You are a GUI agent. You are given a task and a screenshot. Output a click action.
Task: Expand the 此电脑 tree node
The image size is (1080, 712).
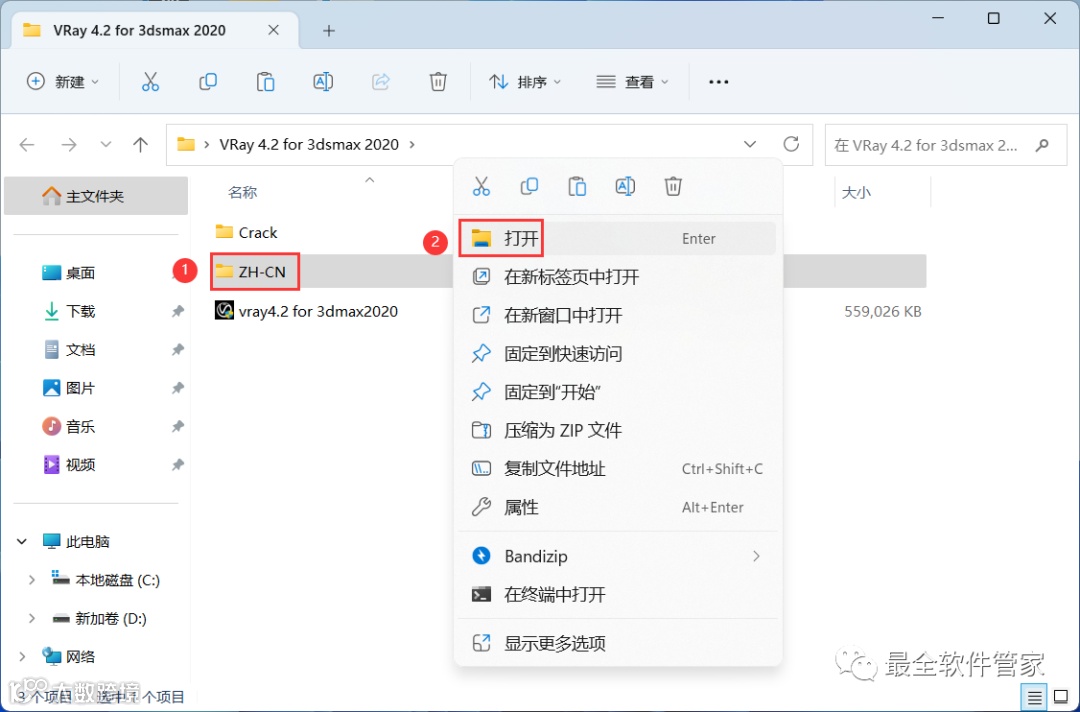(x=22, y=542)
